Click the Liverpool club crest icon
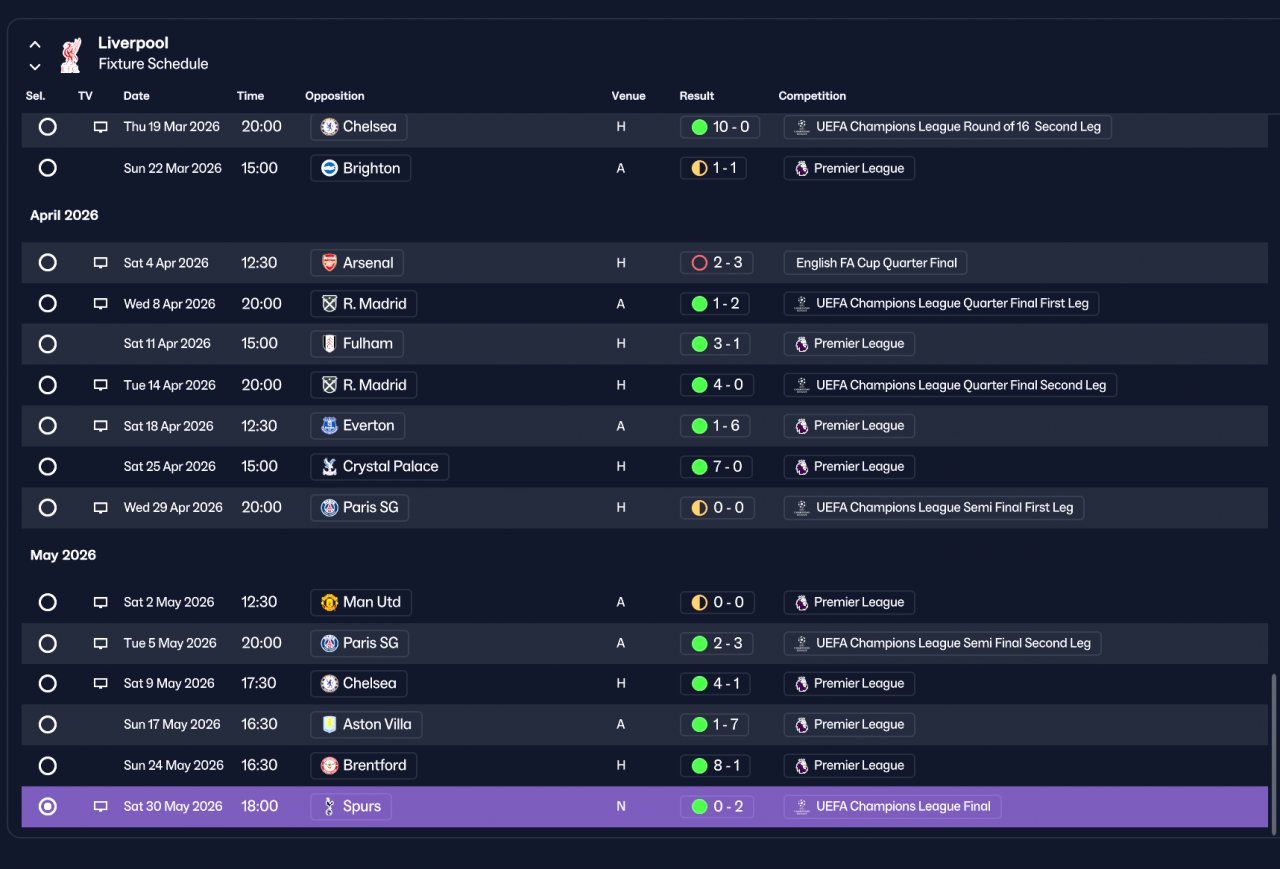This screenshot has height=869, width=1280. pos(70,54)
